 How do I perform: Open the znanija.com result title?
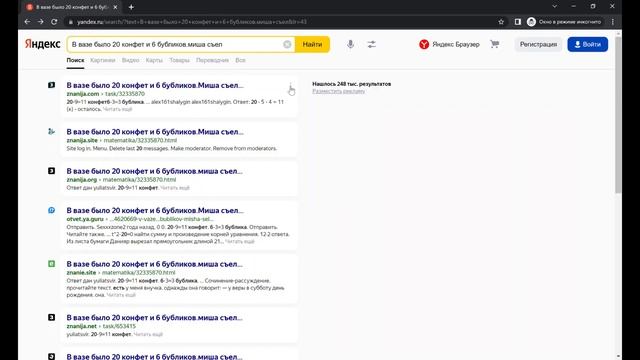tap(155, 85)
